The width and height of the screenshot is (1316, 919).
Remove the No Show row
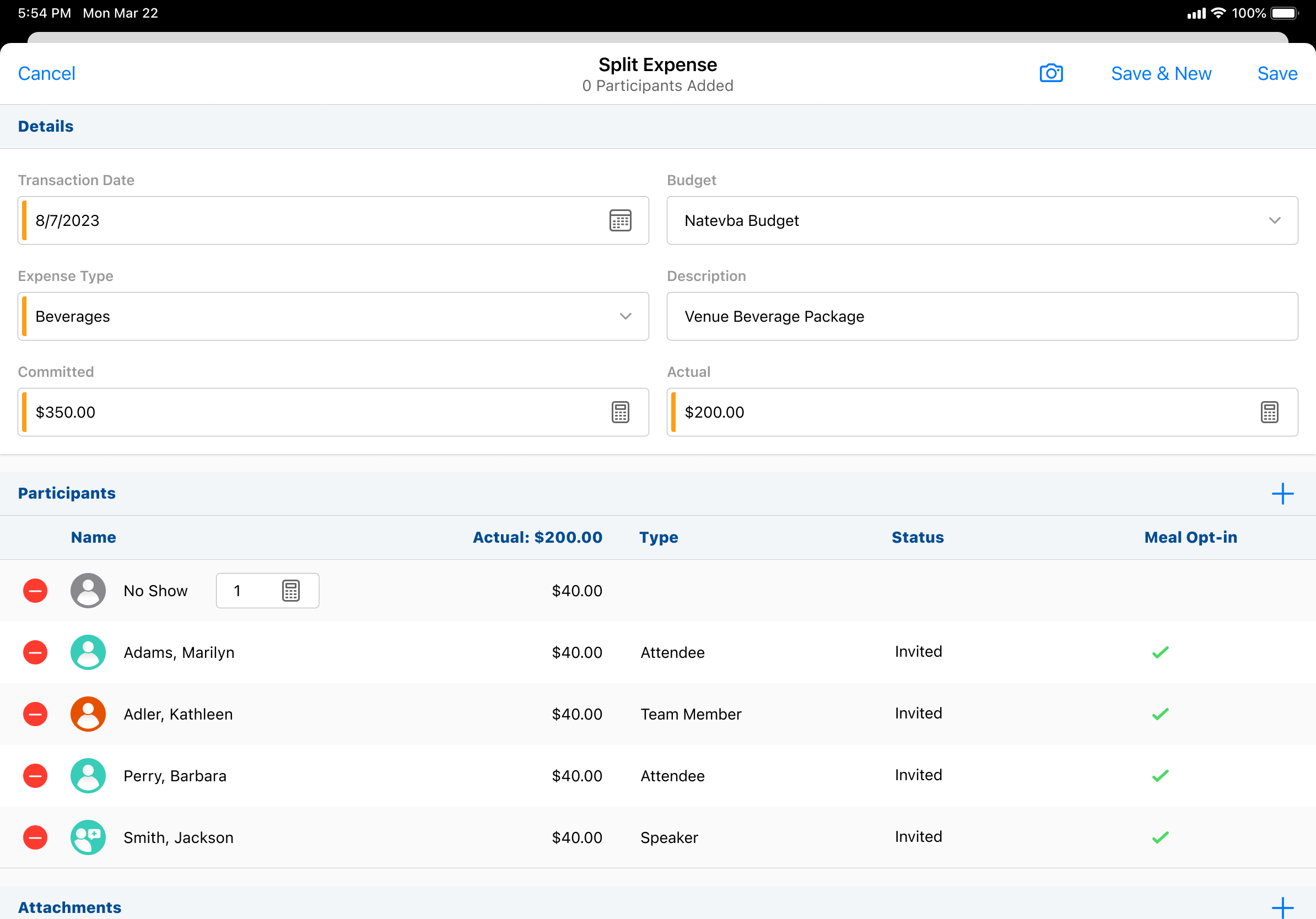(35, 591)
